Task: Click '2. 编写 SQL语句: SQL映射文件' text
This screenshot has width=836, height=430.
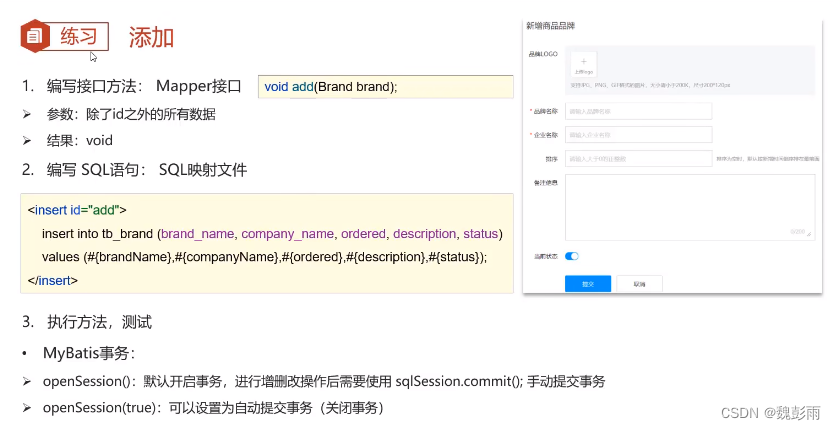Action: pyautogui.click(x=134, y=170)
